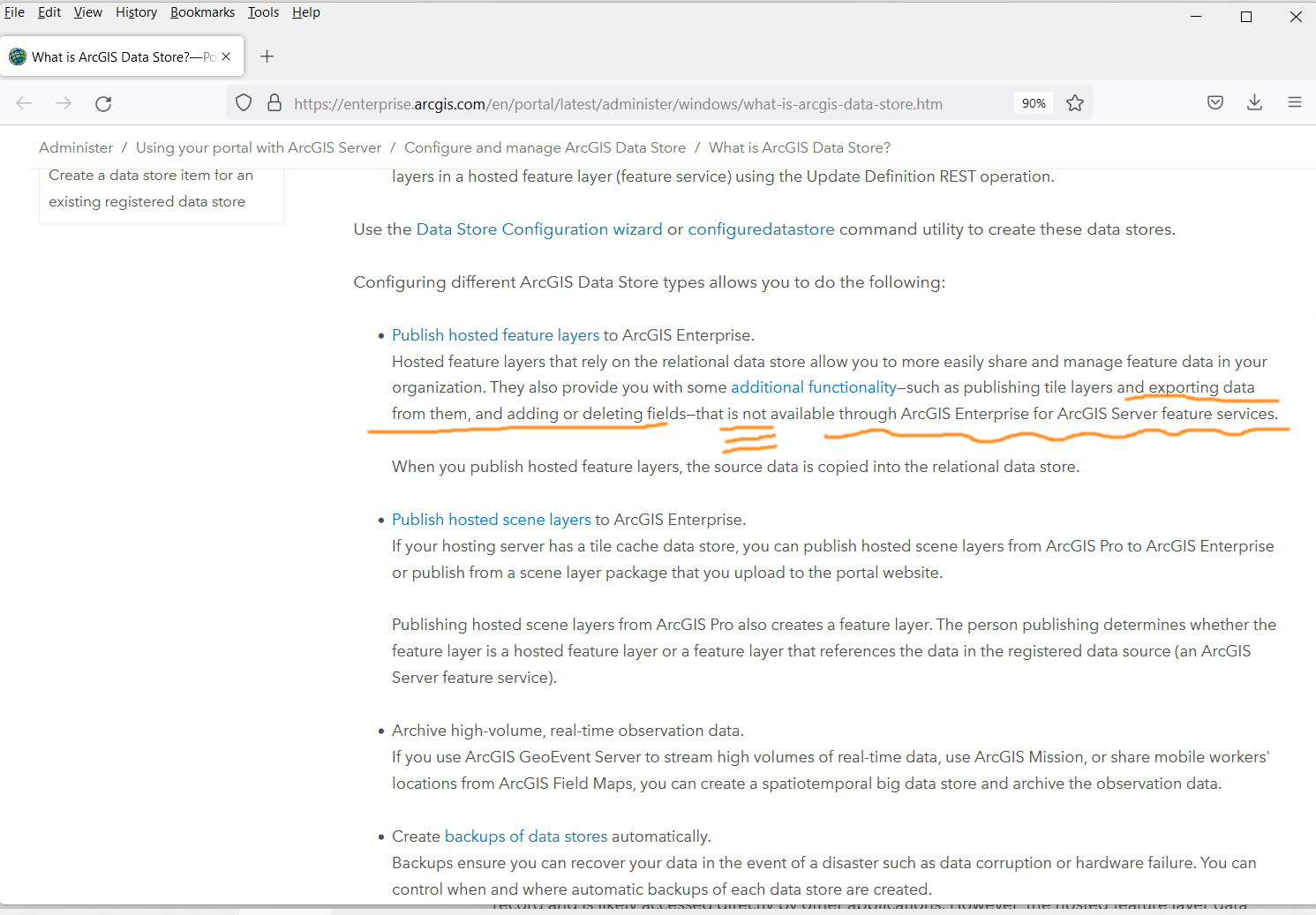Viewport: 1316px width, 915px height.
Task: Reload the current page
Action: [x=103, y=103]
